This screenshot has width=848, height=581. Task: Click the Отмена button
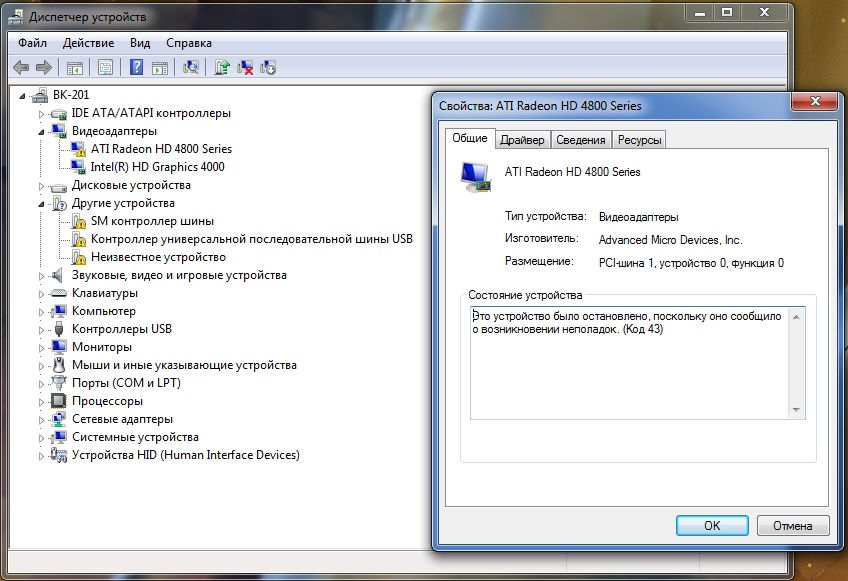792,525
